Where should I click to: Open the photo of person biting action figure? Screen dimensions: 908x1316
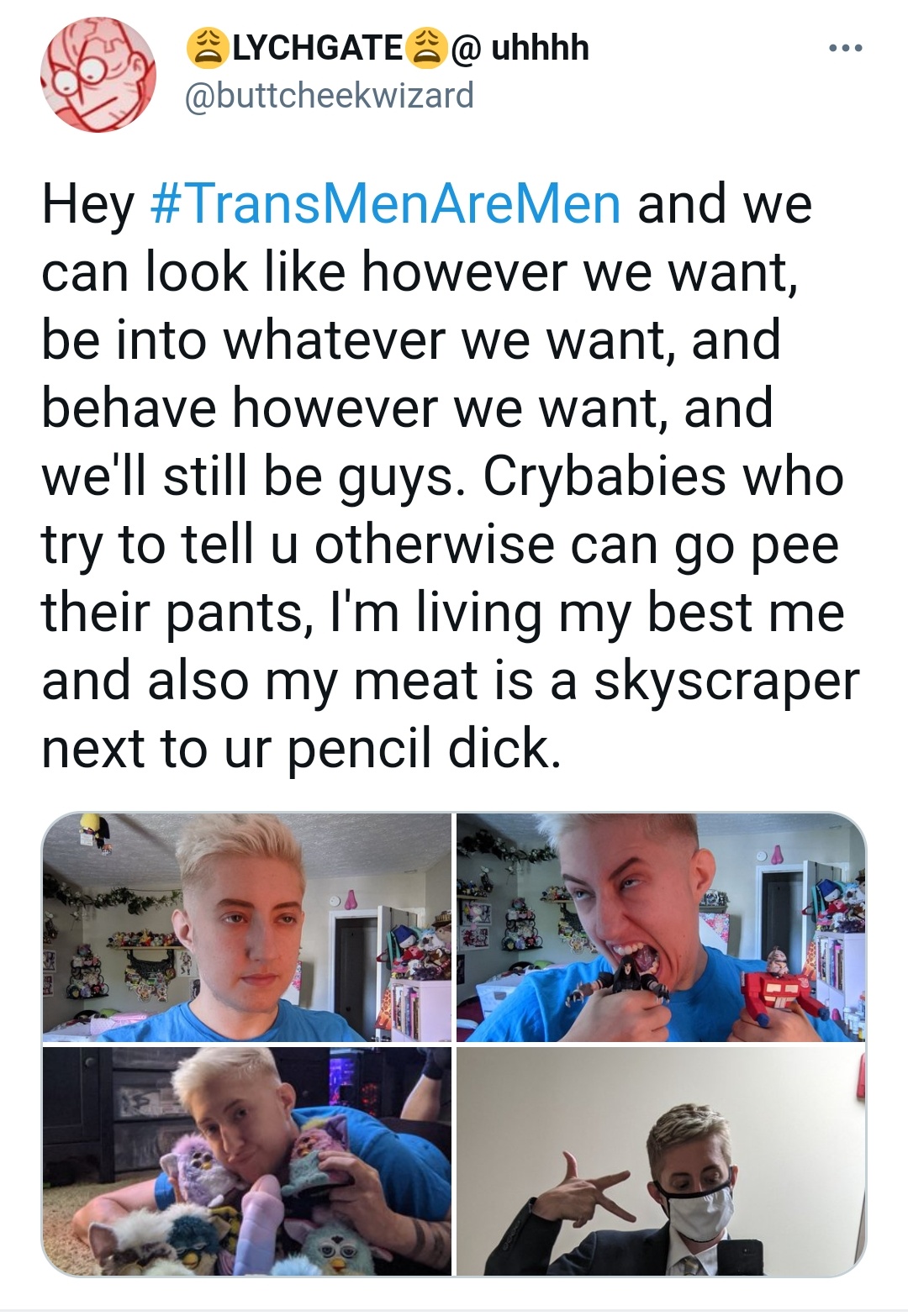(x=661, y=928)
